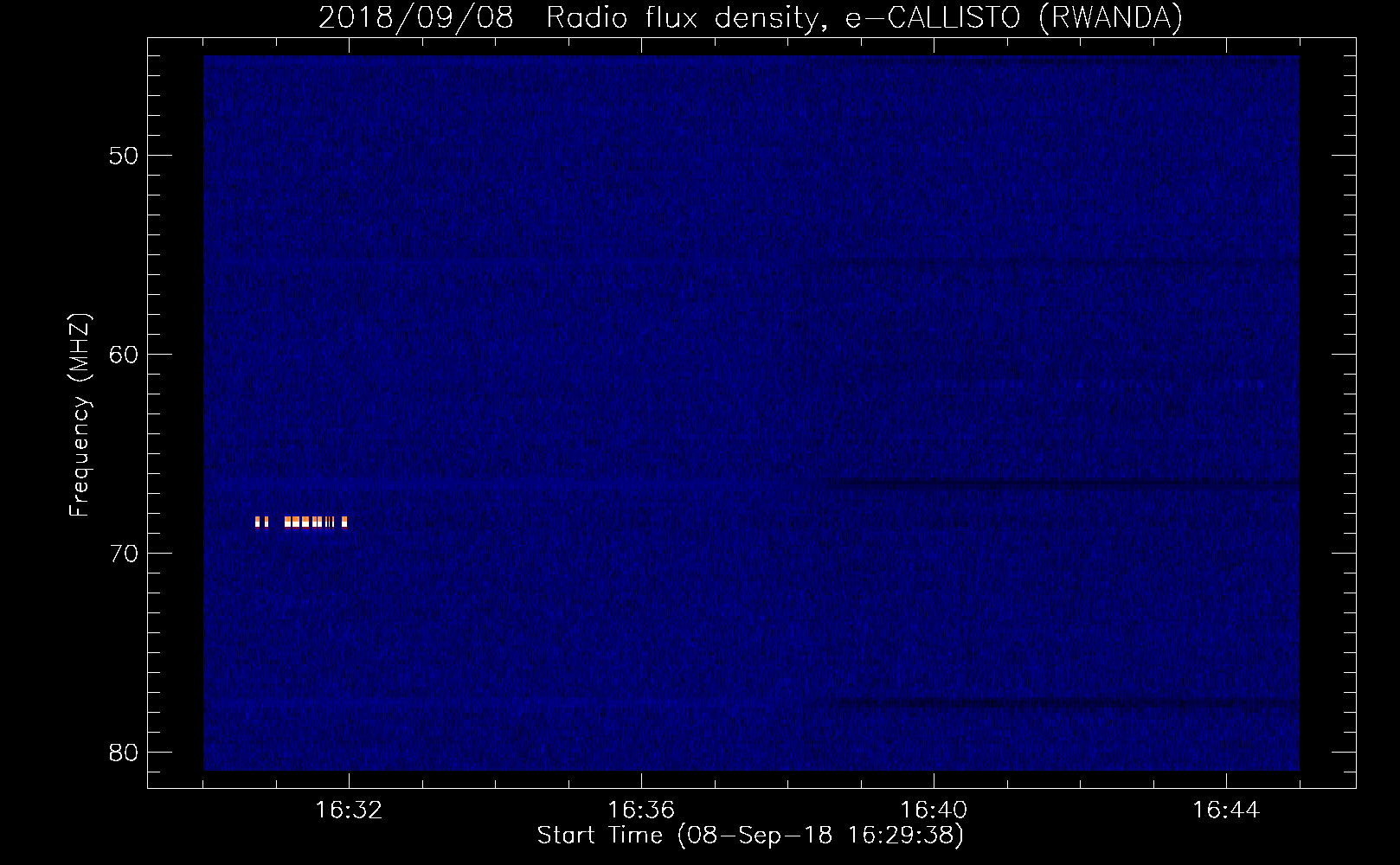Click the plot title mentioning e-CALLISTO (RWANDA)
Screen dimensions: 1400x865
(750, 17)
